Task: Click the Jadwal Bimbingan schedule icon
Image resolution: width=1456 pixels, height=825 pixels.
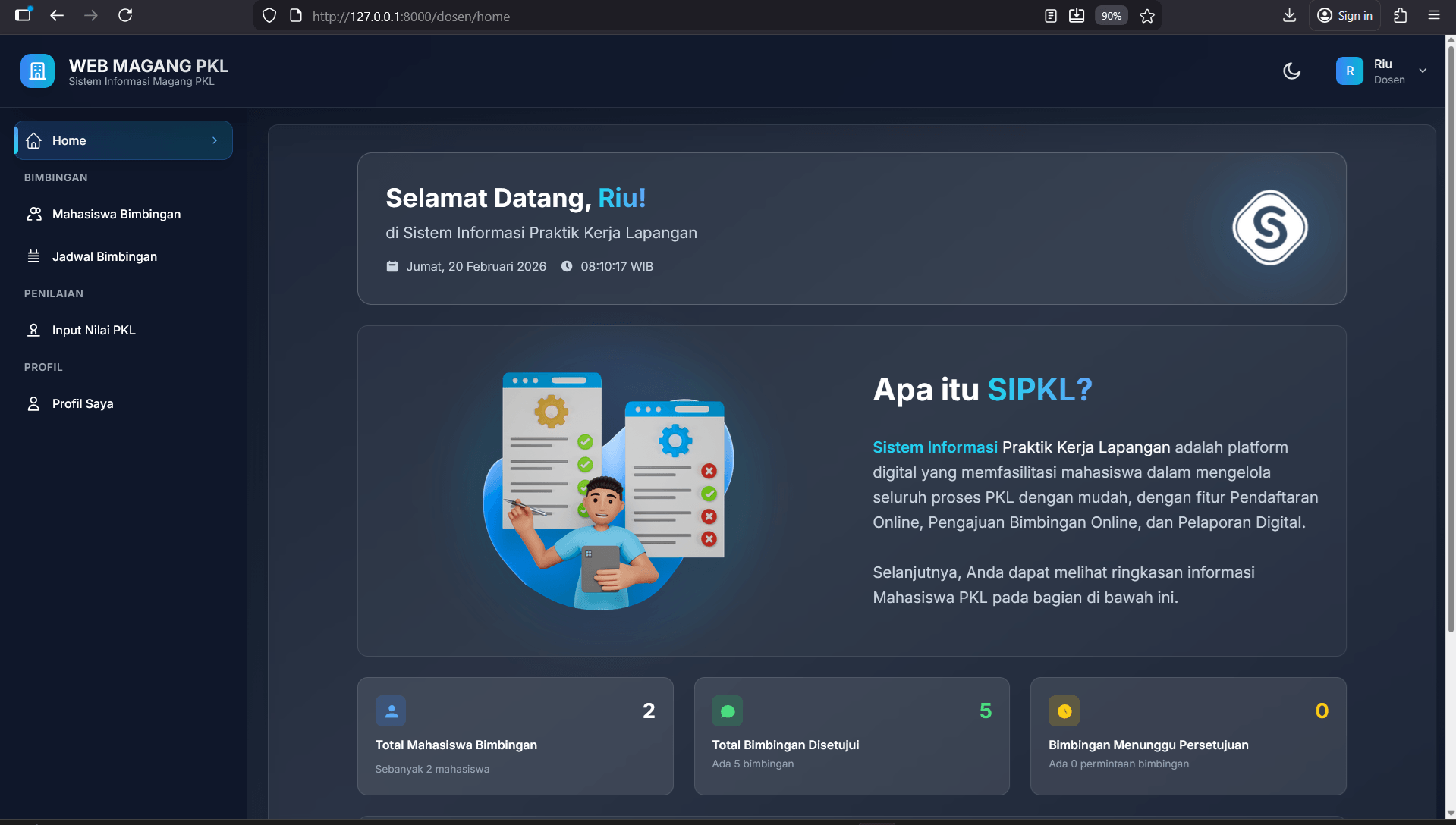Action: click(33, 256)
